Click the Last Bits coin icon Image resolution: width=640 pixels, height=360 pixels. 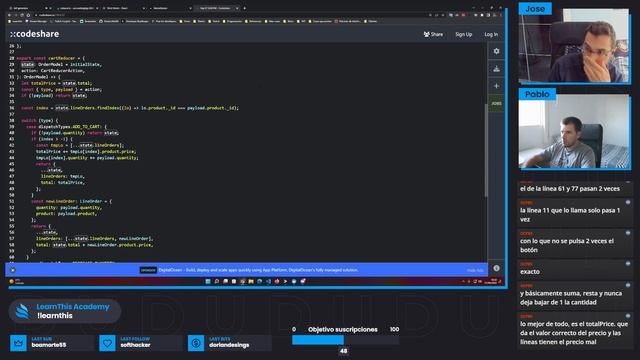click(196, 343)
